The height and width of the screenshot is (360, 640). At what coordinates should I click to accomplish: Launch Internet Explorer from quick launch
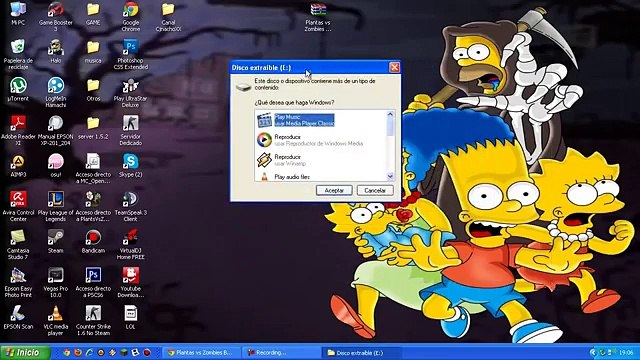pos(89,353)
